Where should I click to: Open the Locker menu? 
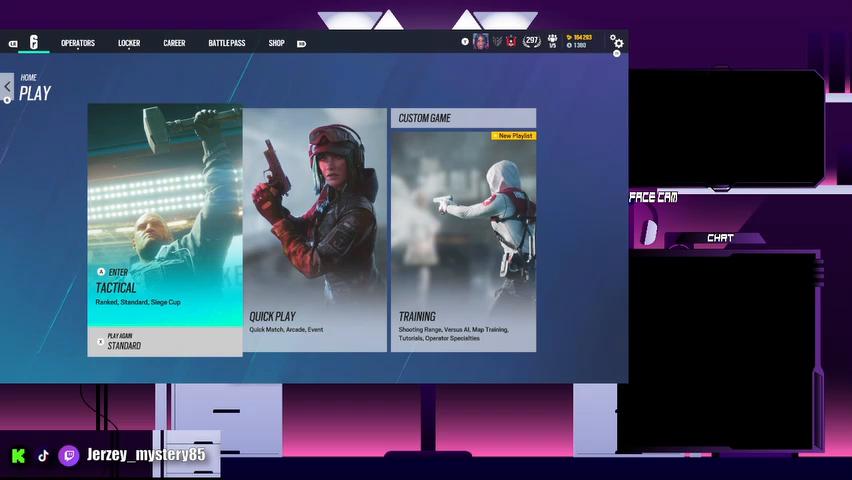129,43
